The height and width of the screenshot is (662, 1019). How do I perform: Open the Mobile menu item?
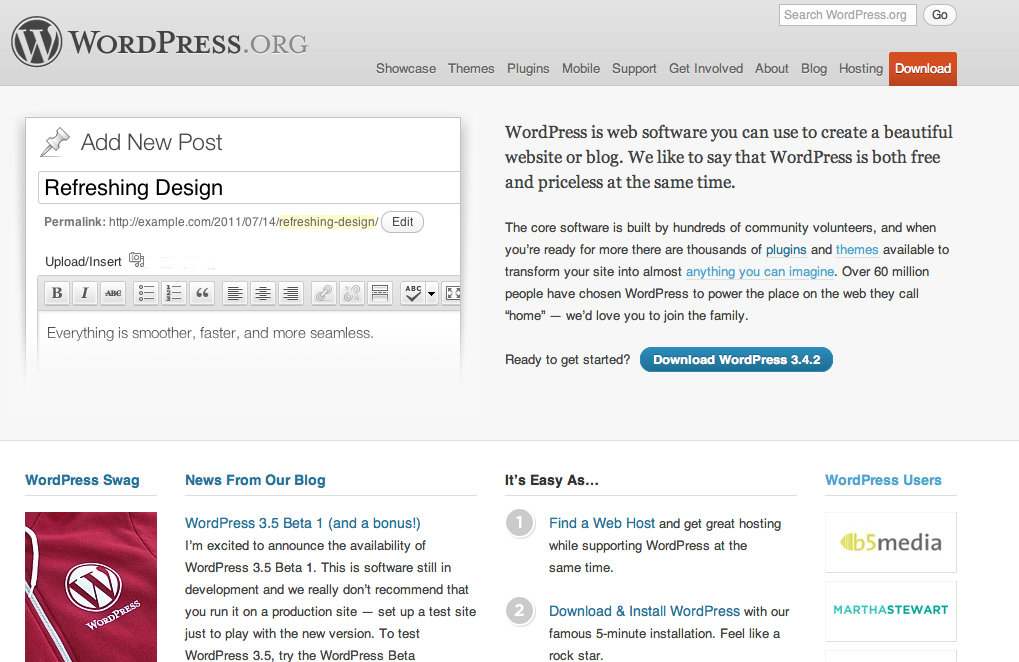(581, 68)
